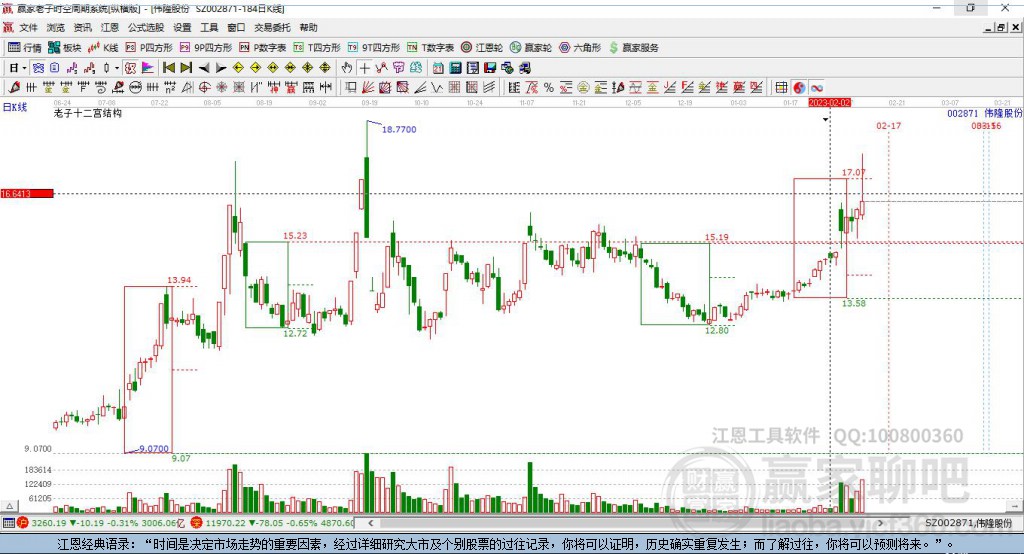Launch the 赢家轮 wheel tool
Viewport: 1024px width, 554px height.
pyautogui.click(x=531, y=48)
